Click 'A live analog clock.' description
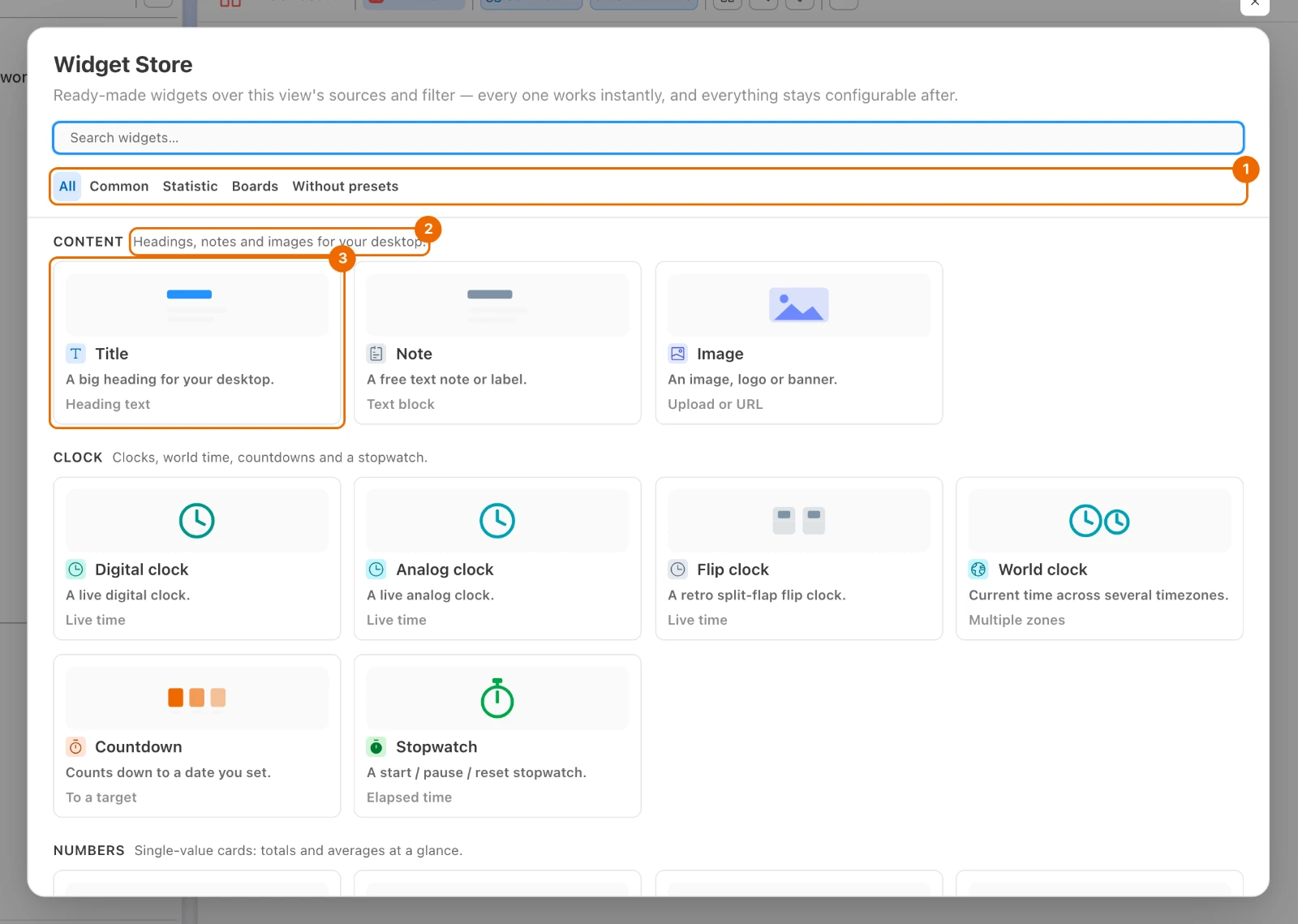The image size is (1298, 924). [430, 595]
